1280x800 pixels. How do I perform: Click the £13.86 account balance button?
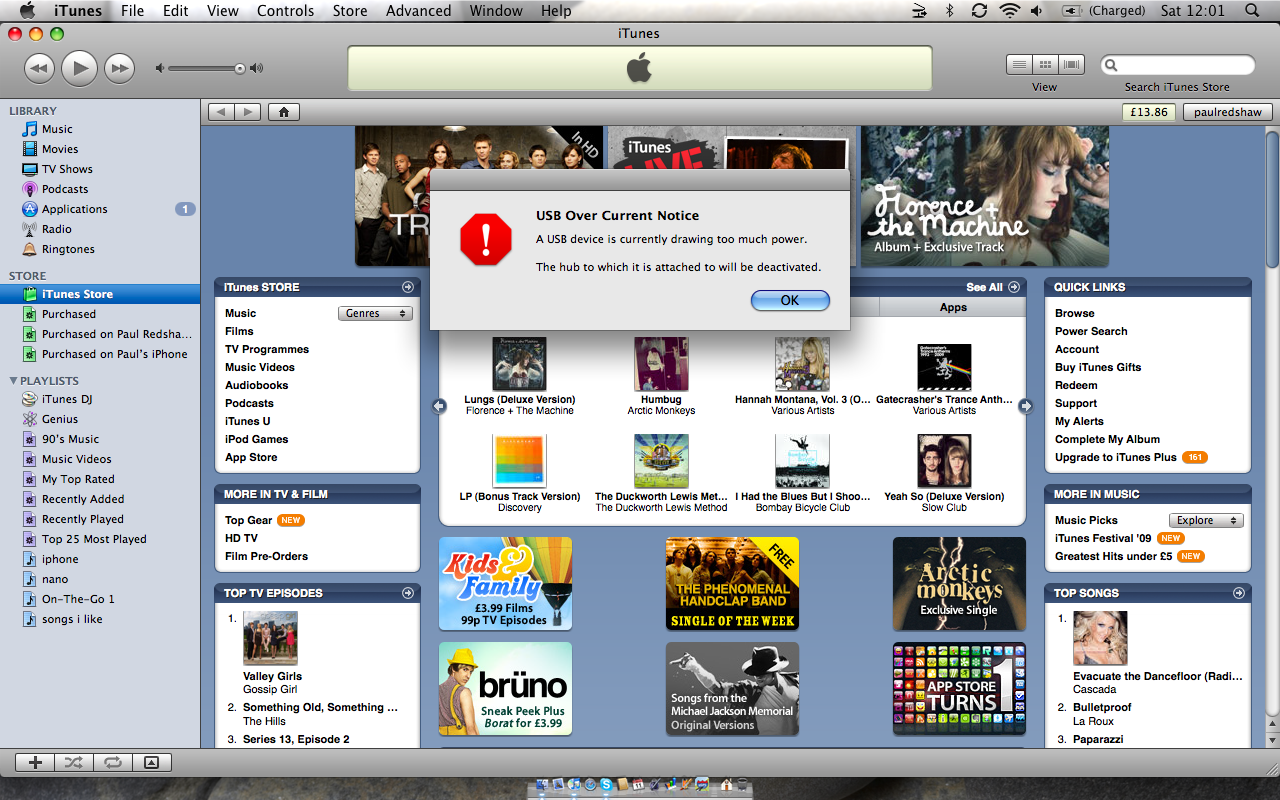point(1149,112)
